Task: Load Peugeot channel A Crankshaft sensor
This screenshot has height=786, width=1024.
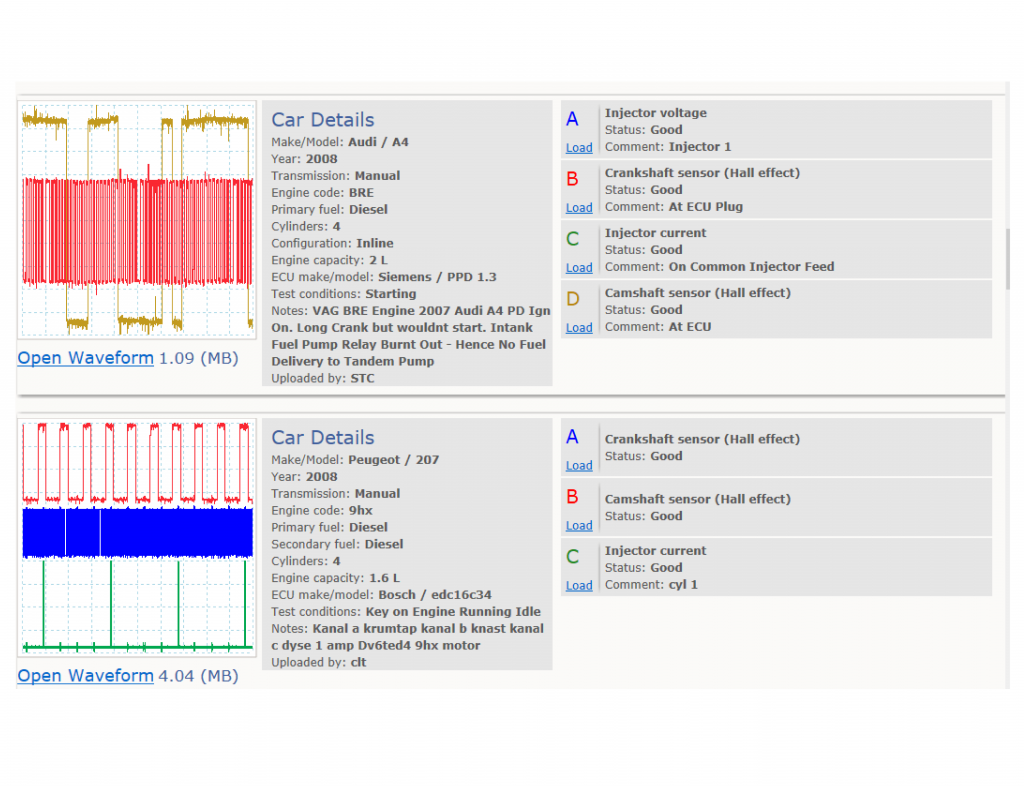Action: (x=579, y=465)
